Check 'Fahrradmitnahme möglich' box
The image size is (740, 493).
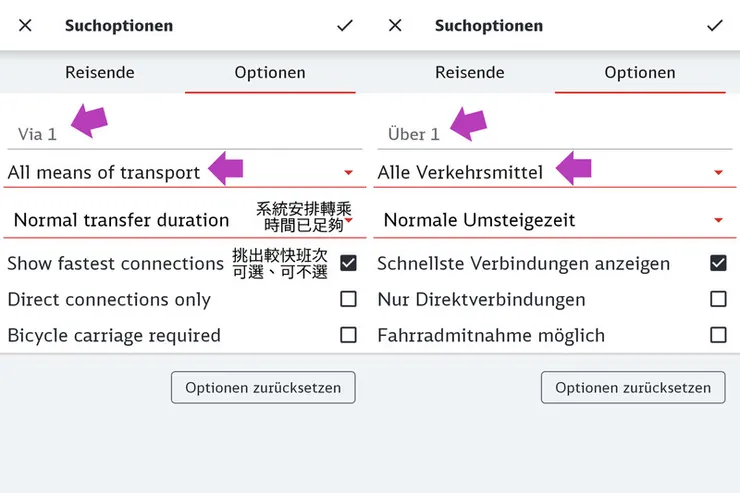718,335
